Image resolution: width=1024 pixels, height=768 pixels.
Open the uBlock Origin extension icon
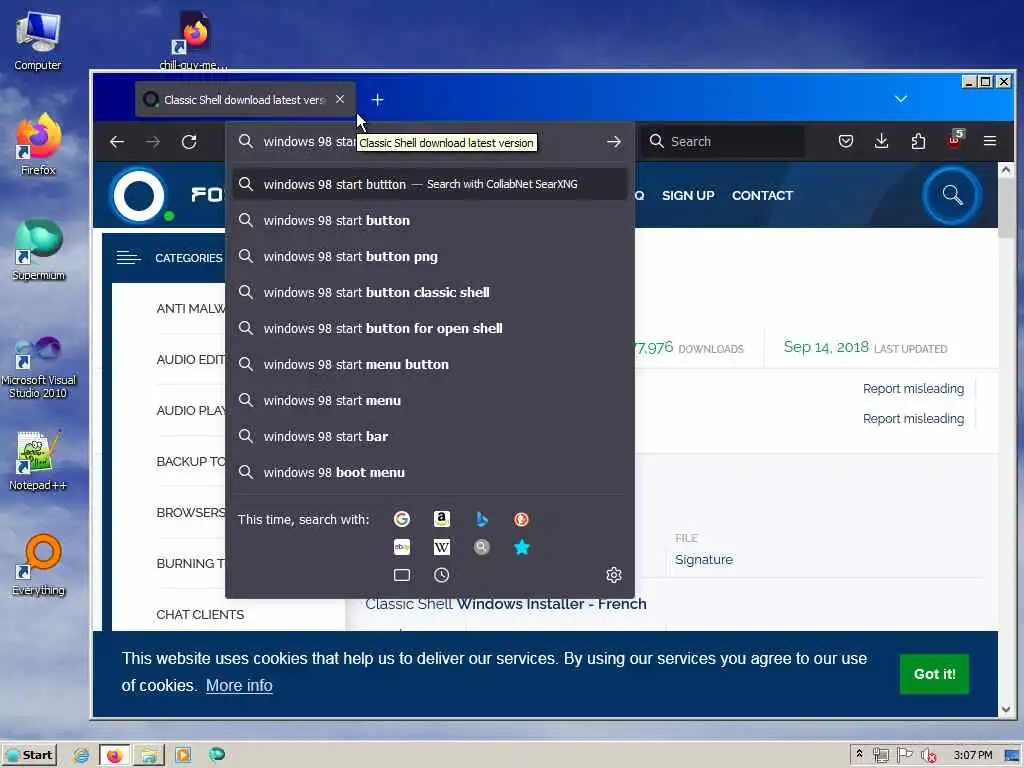[x=955, y=140]
